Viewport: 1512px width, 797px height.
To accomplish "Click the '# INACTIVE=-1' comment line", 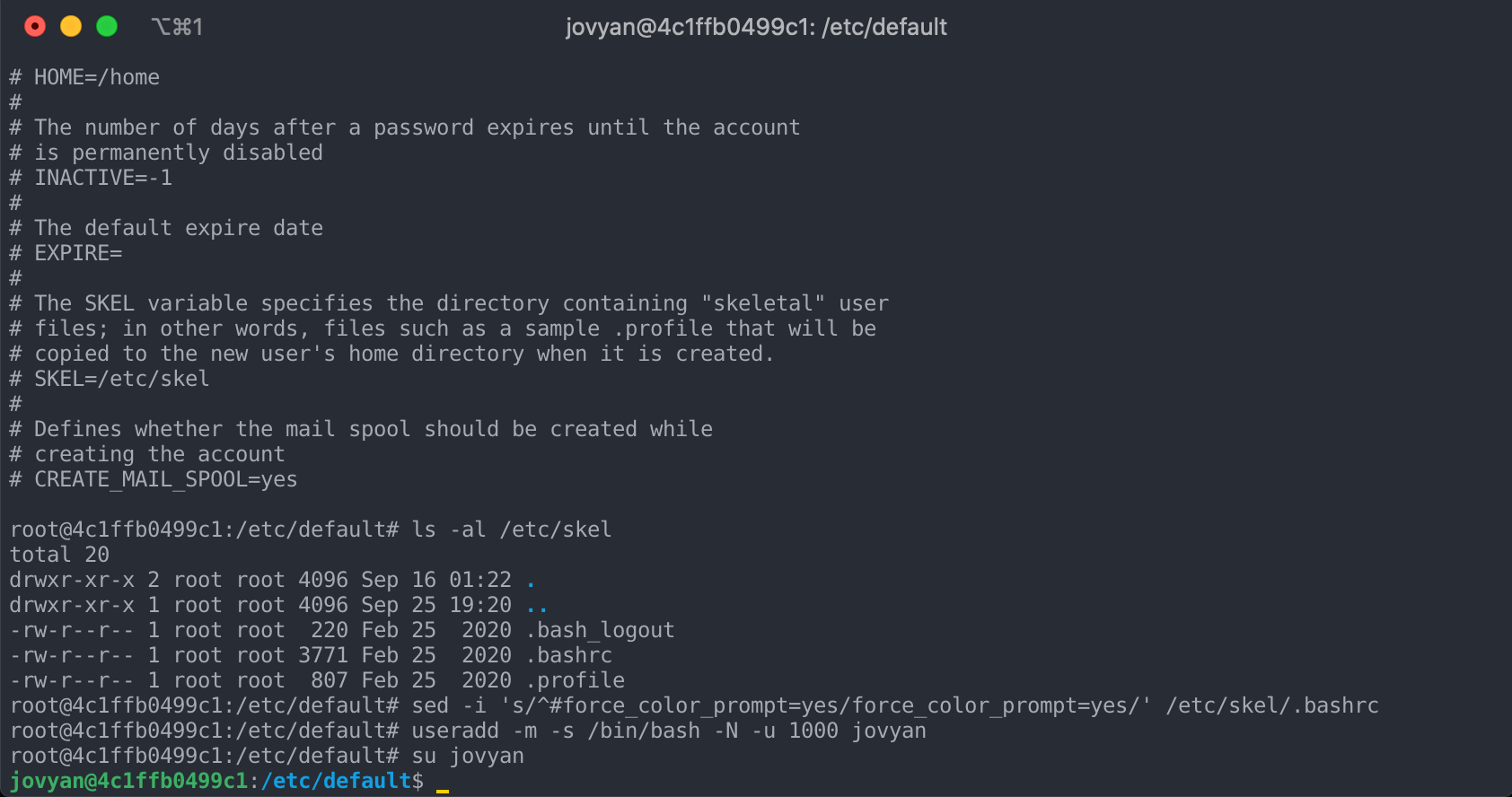I will pyautogui.click(x=91, y=178).
